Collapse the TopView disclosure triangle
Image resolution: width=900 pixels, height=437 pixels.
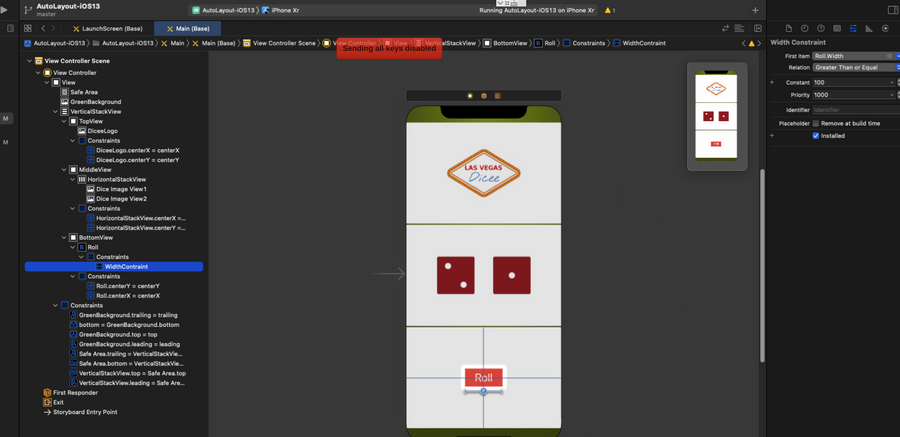(65, 121)
